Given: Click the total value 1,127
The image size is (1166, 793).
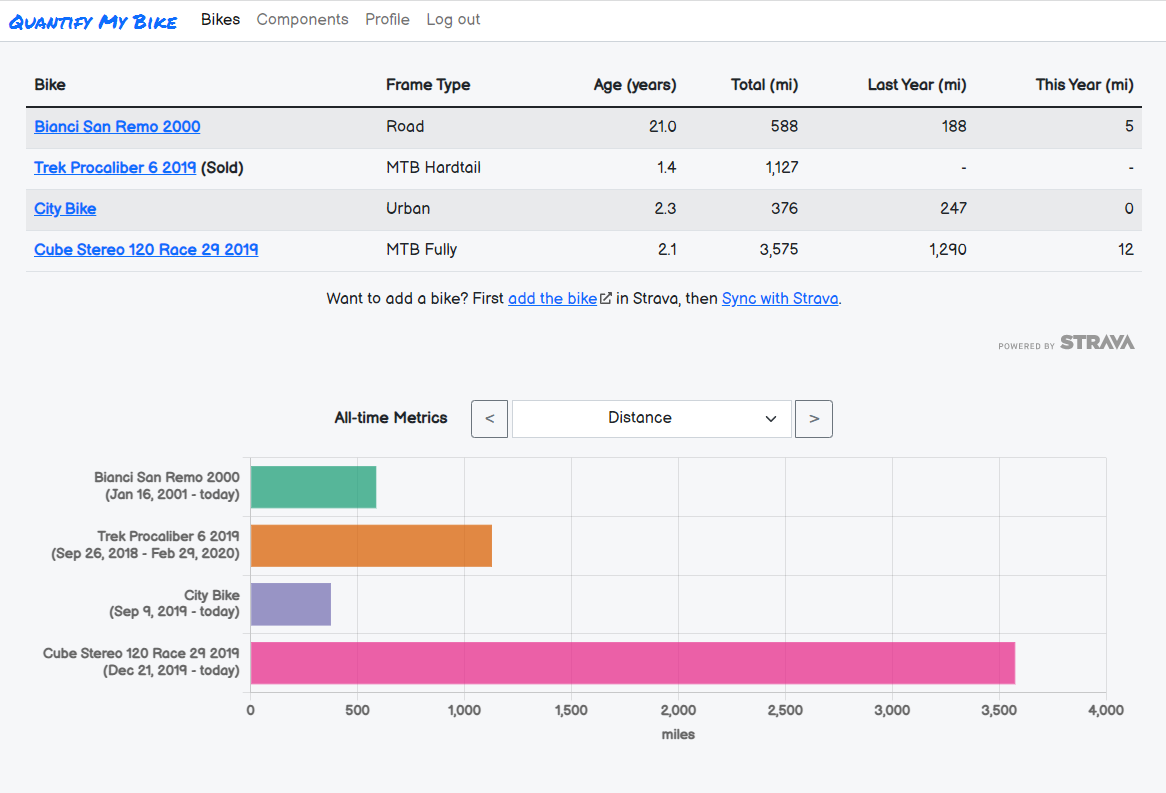Looking at the screenshot, I should pyautogui.click(x=782, y=167).
